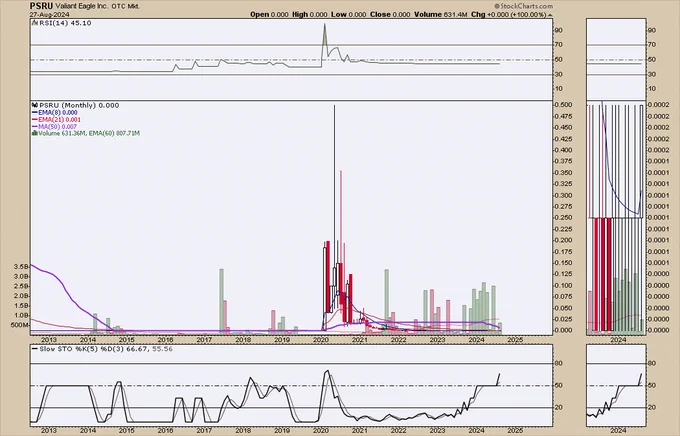Image resolution: width=680 pixels, height=436 pixels.
Task: Click the 80 level label on main Slow STO panel
Action: [559, 363]
